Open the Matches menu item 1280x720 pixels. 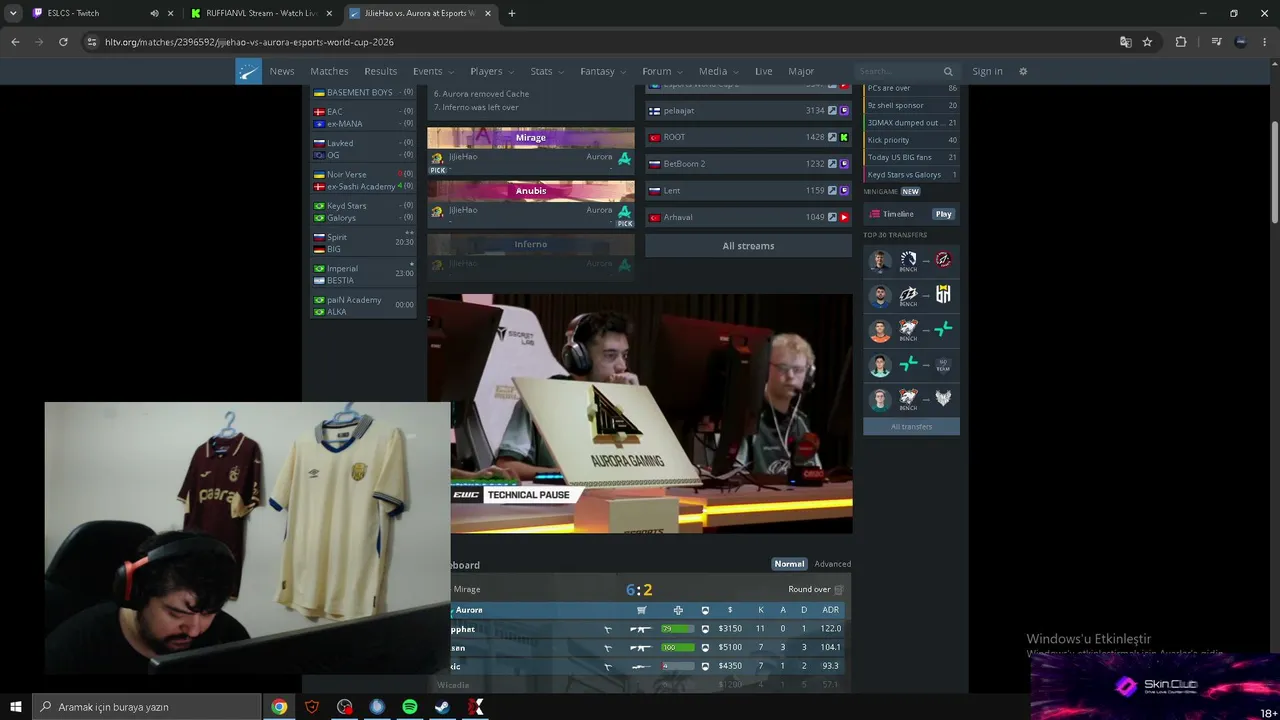click(329, 72)
